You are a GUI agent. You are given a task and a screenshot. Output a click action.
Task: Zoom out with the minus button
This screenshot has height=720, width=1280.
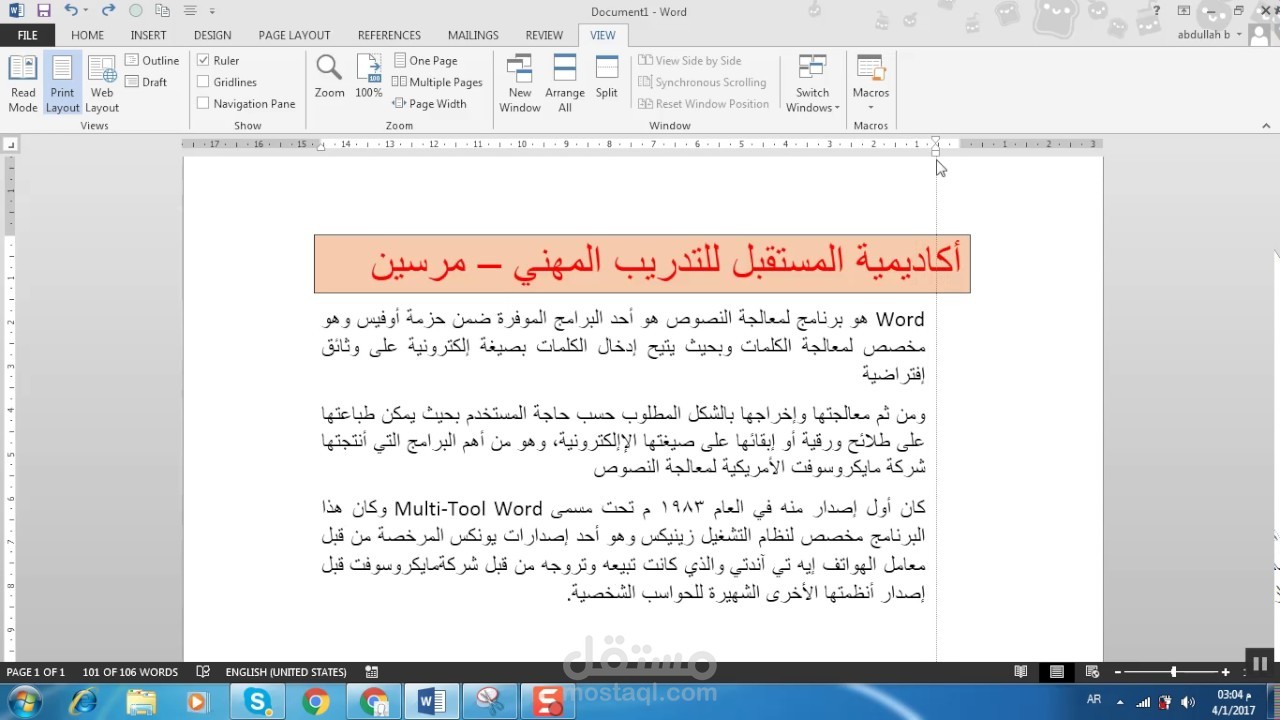[1118, 672]
